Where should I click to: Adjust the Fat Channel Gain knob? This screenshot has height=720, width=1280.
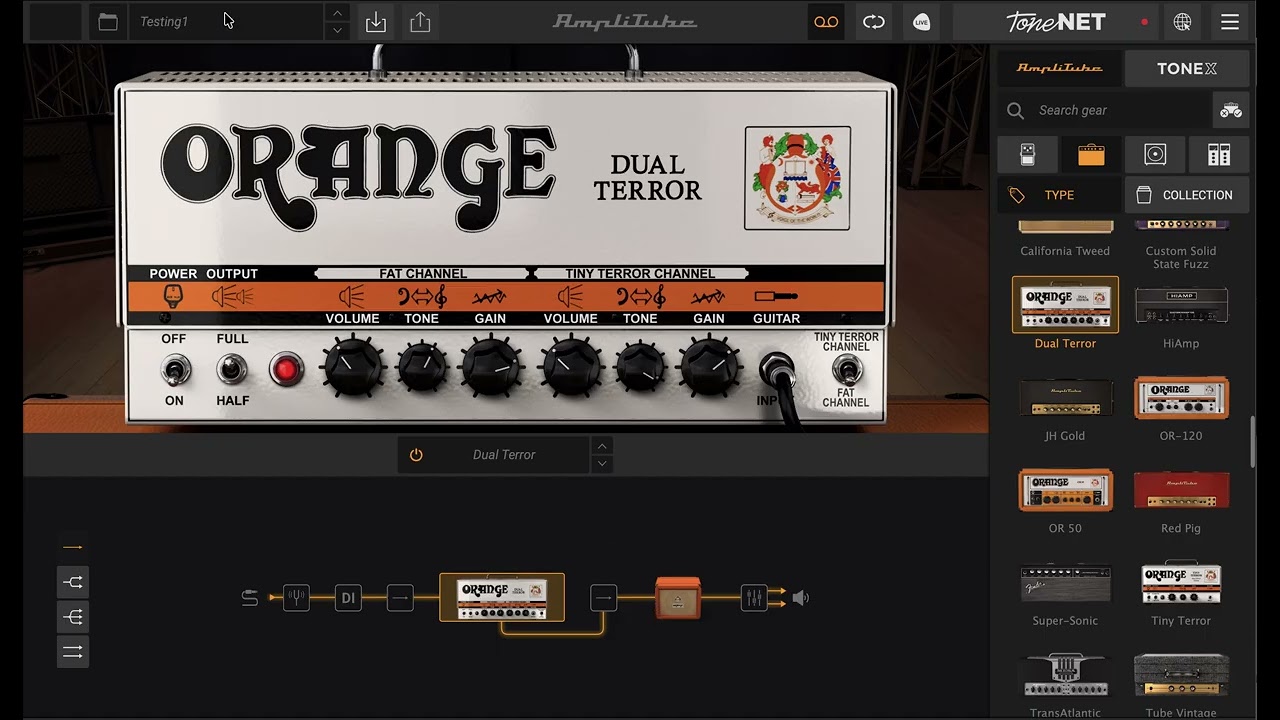coord(491,368)
